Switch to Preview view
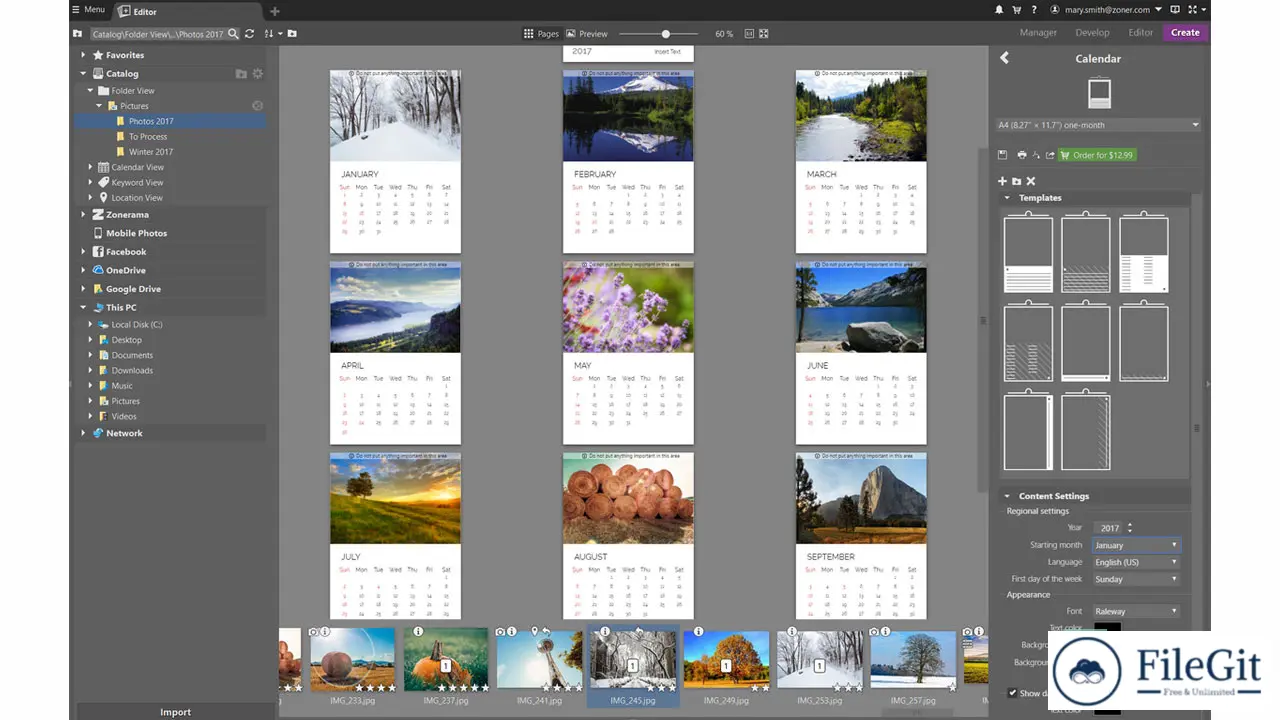The image size is (1280, 720). click(x=587, y=34)
